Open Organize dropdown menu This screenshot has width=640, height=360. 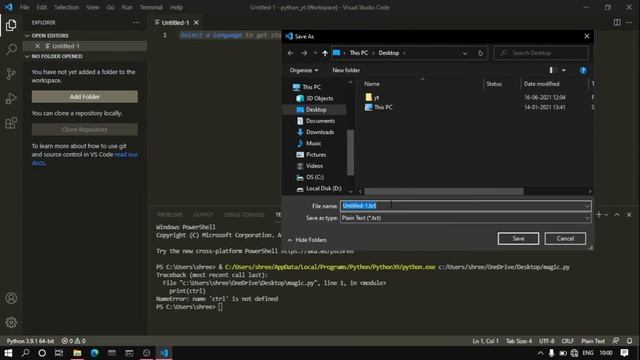[x=304, y=70]
